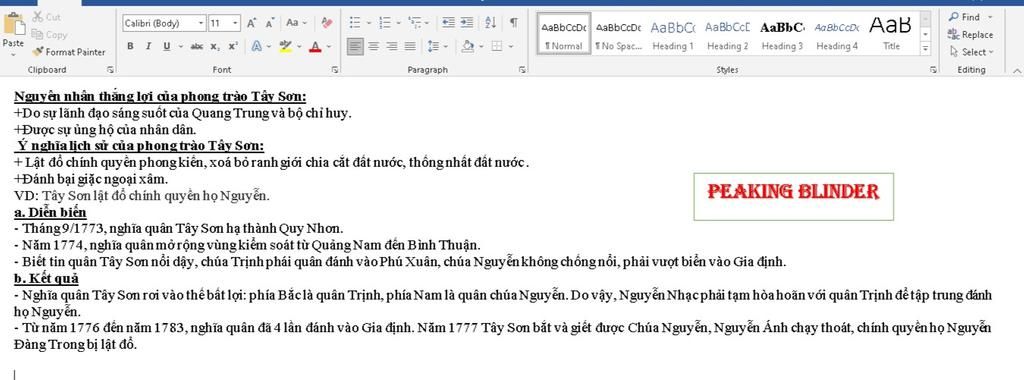The width and height of the screenshot is (1024, 380).
Task: Open the Paragraph dialog launcher
Action: (522, 69)
